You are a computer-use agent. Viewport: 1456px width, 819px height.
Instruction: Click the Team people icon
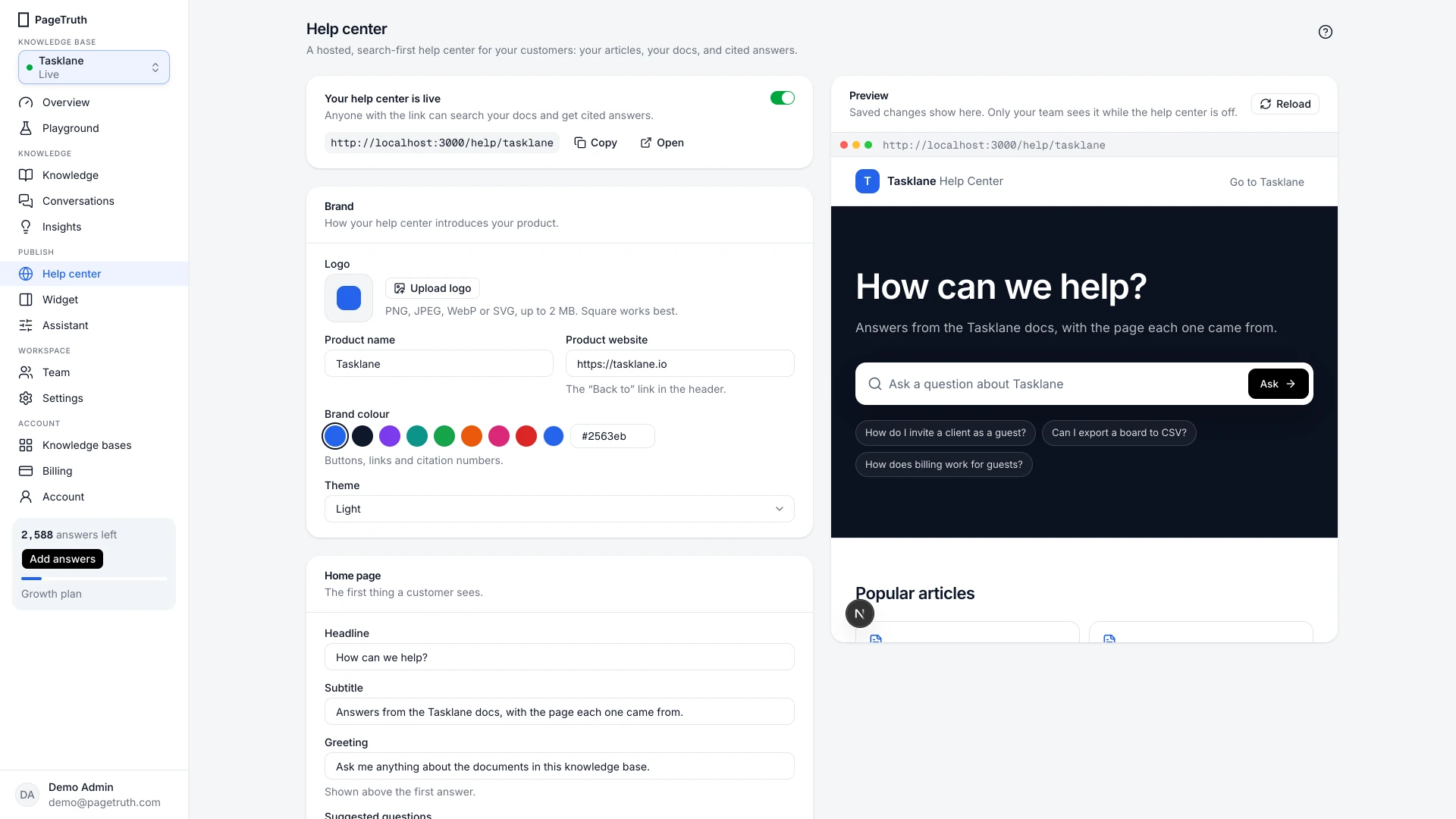click(x=26, y=372)
